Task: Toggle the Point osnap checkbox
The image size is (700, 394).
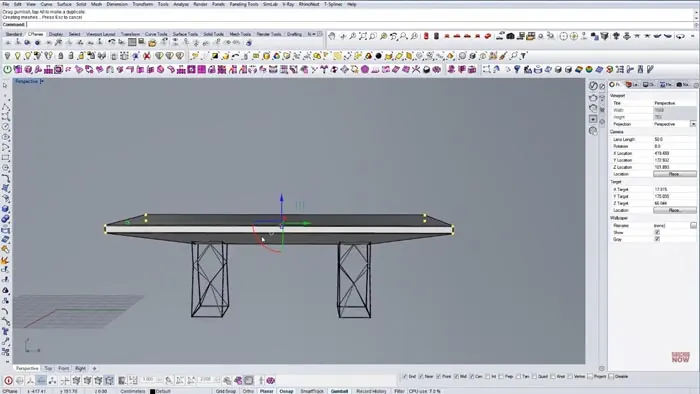Action: [438, 377]
